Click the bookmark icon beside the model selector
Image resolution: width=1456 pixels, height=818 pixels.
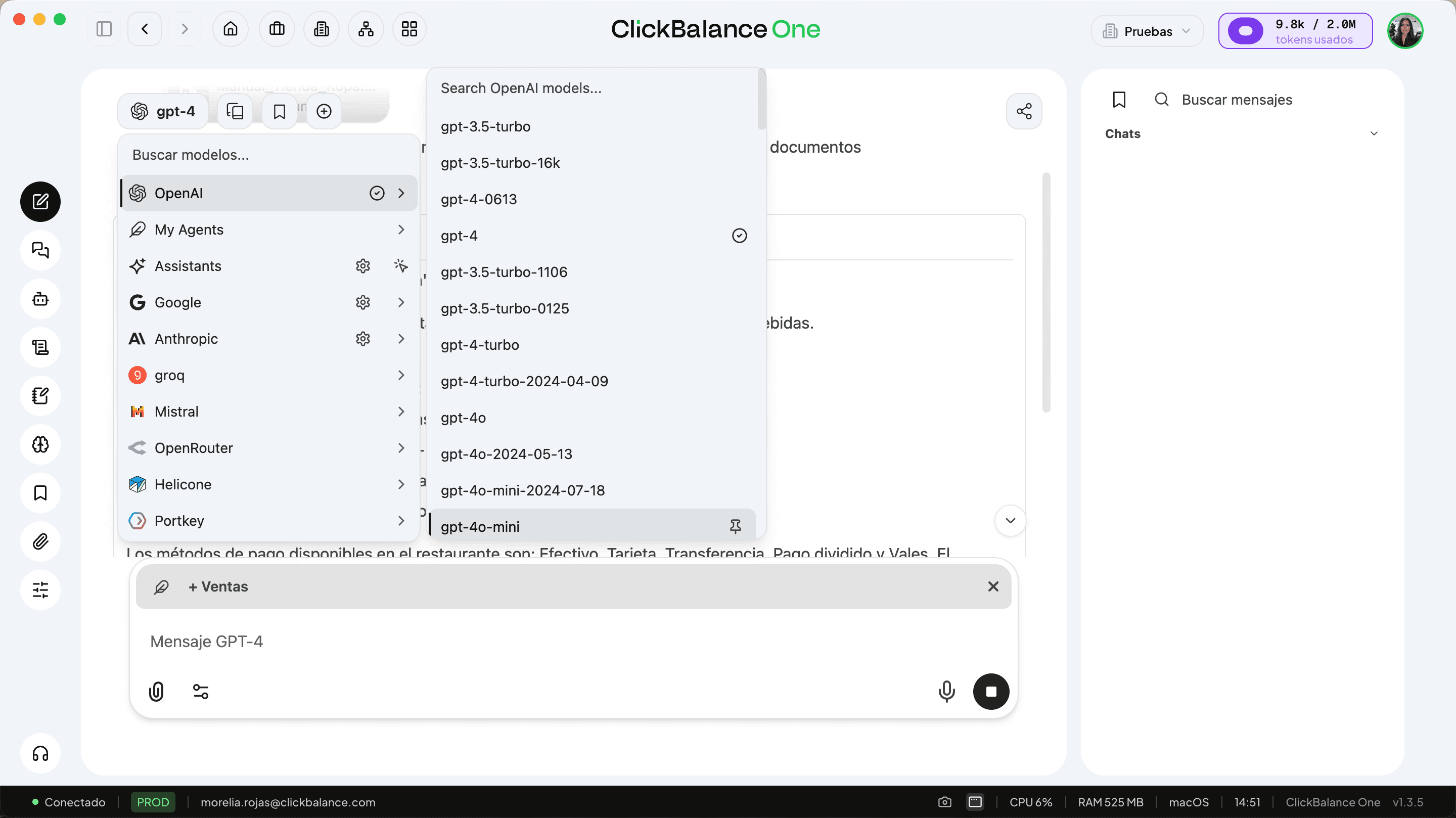pos(279,111)
